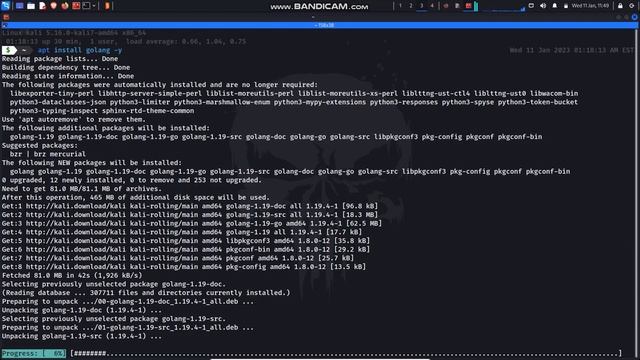Screen dimensions: 640x360
Task: Switch to workspace 4
Action: (x=432, y=6)
